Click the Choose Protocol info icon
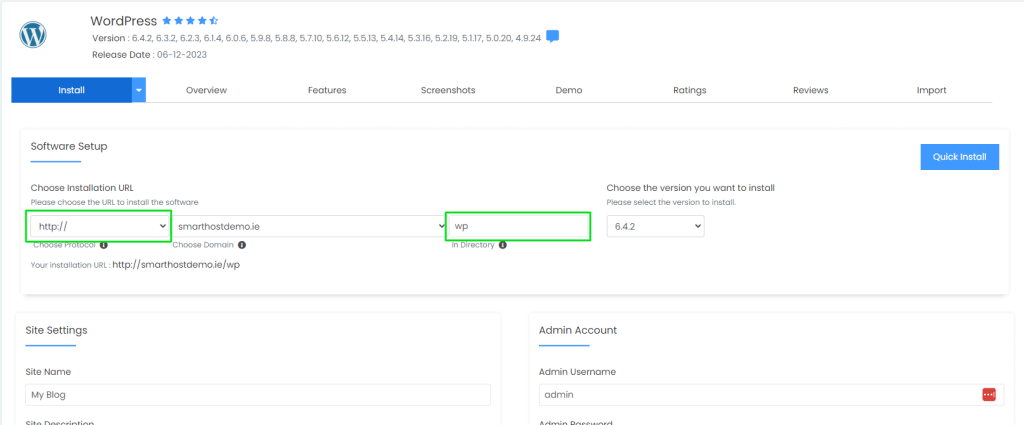This screenshot has width=1024, height=425. (104, 244)
